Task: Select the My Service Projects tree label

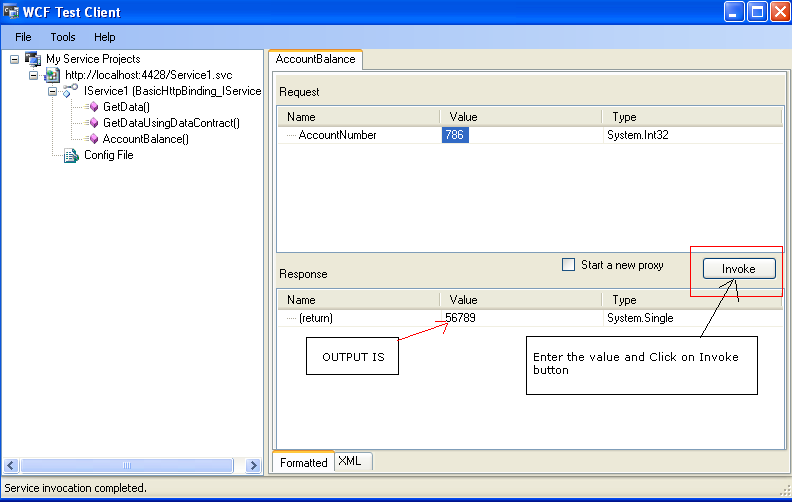Action: [x=93, y=59]
